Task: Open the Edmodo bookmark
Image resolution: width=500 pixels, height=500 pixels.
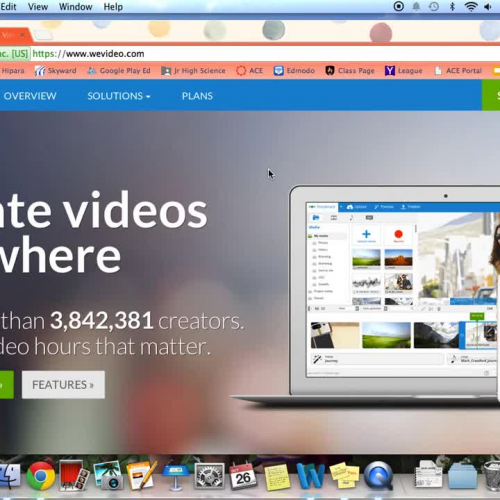Action: point(294,71)
